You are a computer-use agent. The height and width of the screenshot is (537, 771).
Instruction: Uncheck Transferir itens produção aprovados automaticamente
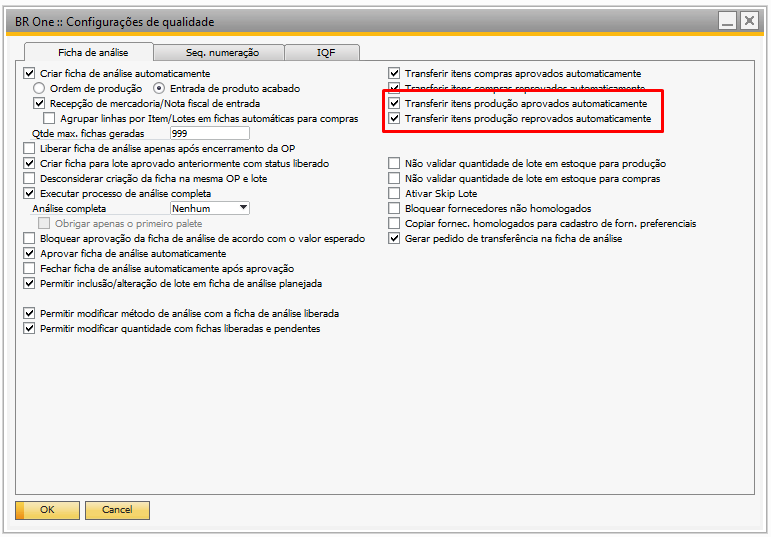[394, 103]
